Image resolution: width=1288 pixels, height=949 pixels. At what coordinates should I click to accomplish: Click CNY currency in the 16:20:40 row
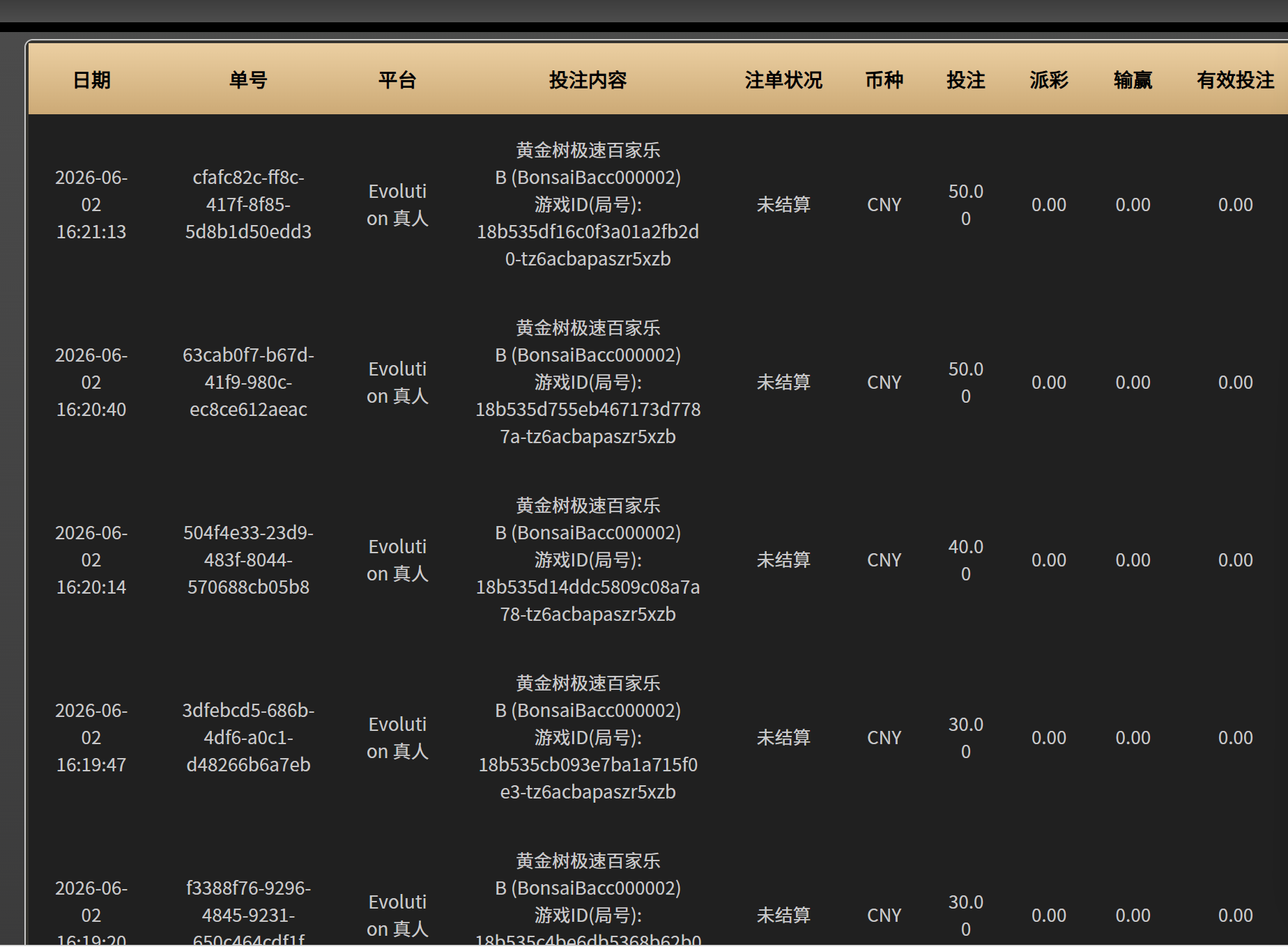pos(884,382)
